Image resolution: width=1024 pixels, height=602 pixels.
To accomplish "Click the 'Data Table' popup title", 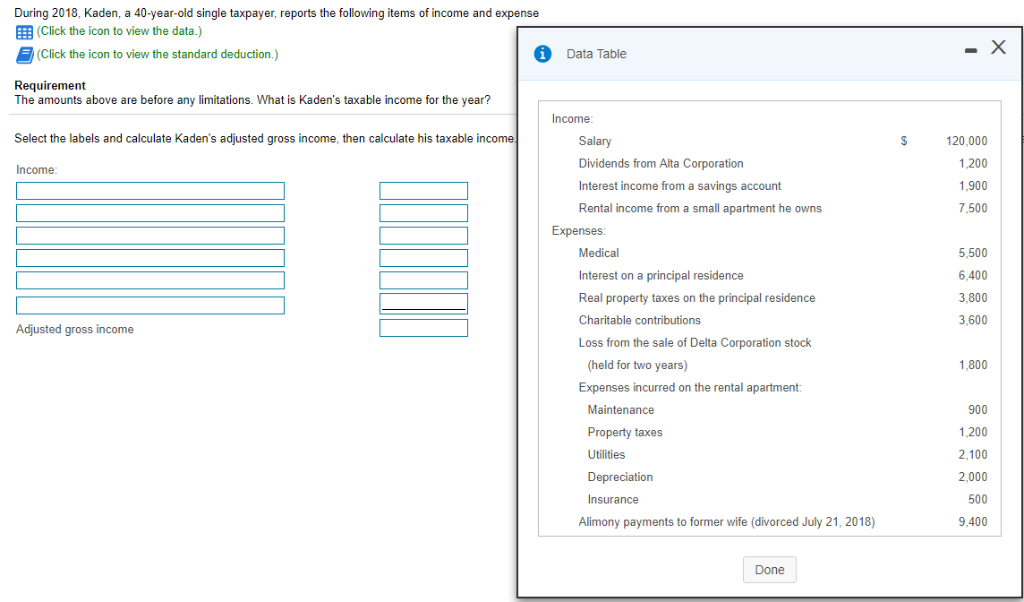I will click(x=596, y=54).
